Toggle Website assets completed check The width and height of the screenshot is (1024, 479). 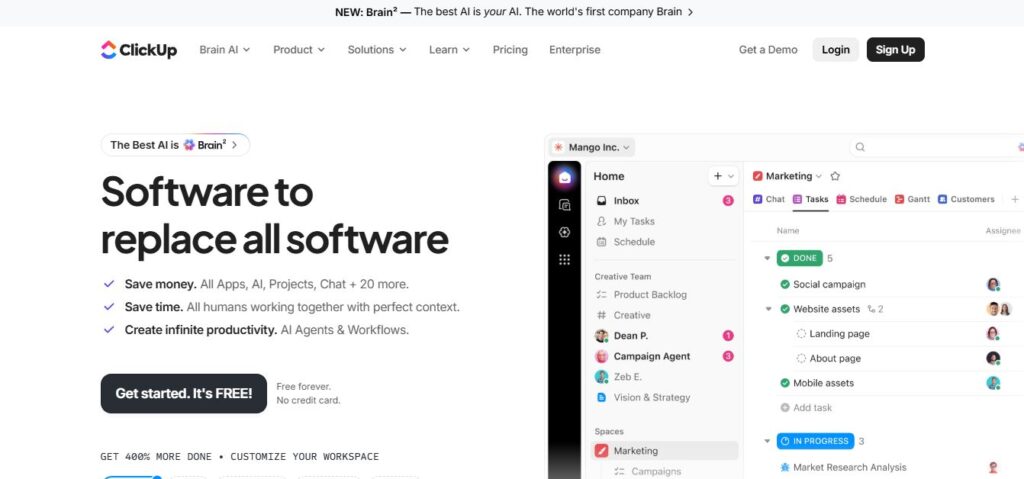[785, 309]
